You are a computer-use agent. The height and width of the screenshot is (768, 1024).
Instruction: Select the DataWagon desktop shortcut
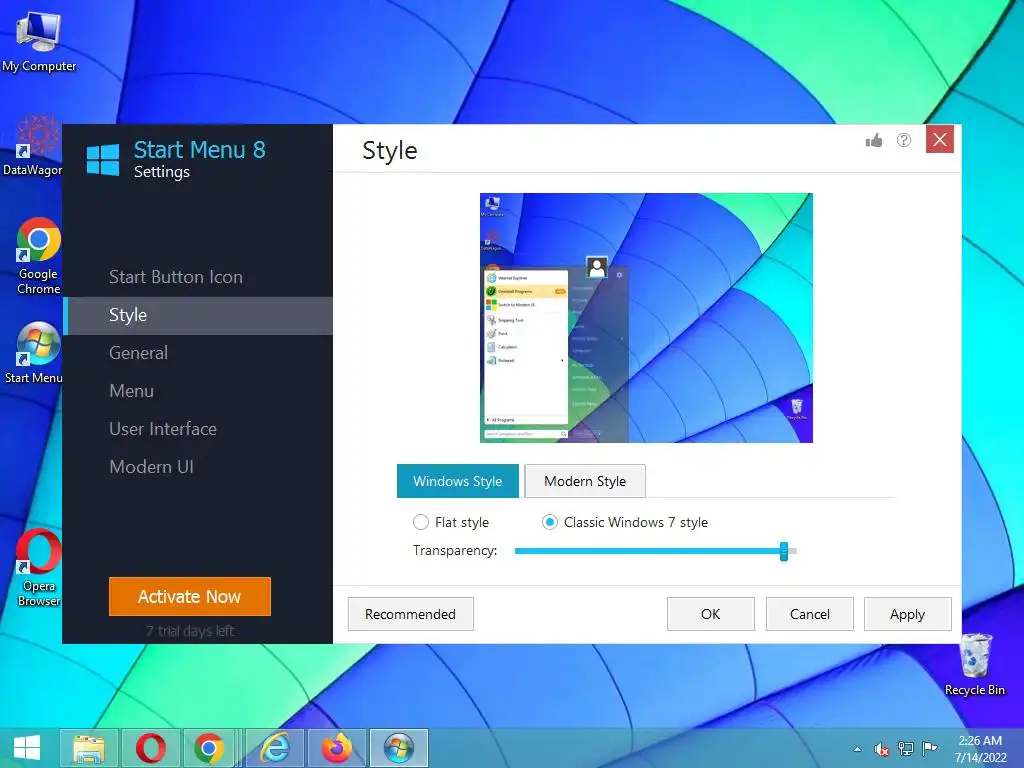(33, 146)
